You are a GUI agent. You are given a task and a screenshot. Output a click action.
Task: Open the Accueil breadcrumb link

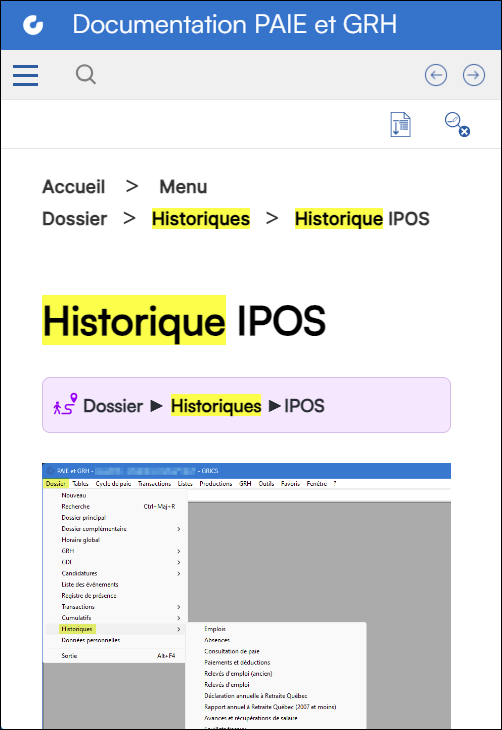74,187
